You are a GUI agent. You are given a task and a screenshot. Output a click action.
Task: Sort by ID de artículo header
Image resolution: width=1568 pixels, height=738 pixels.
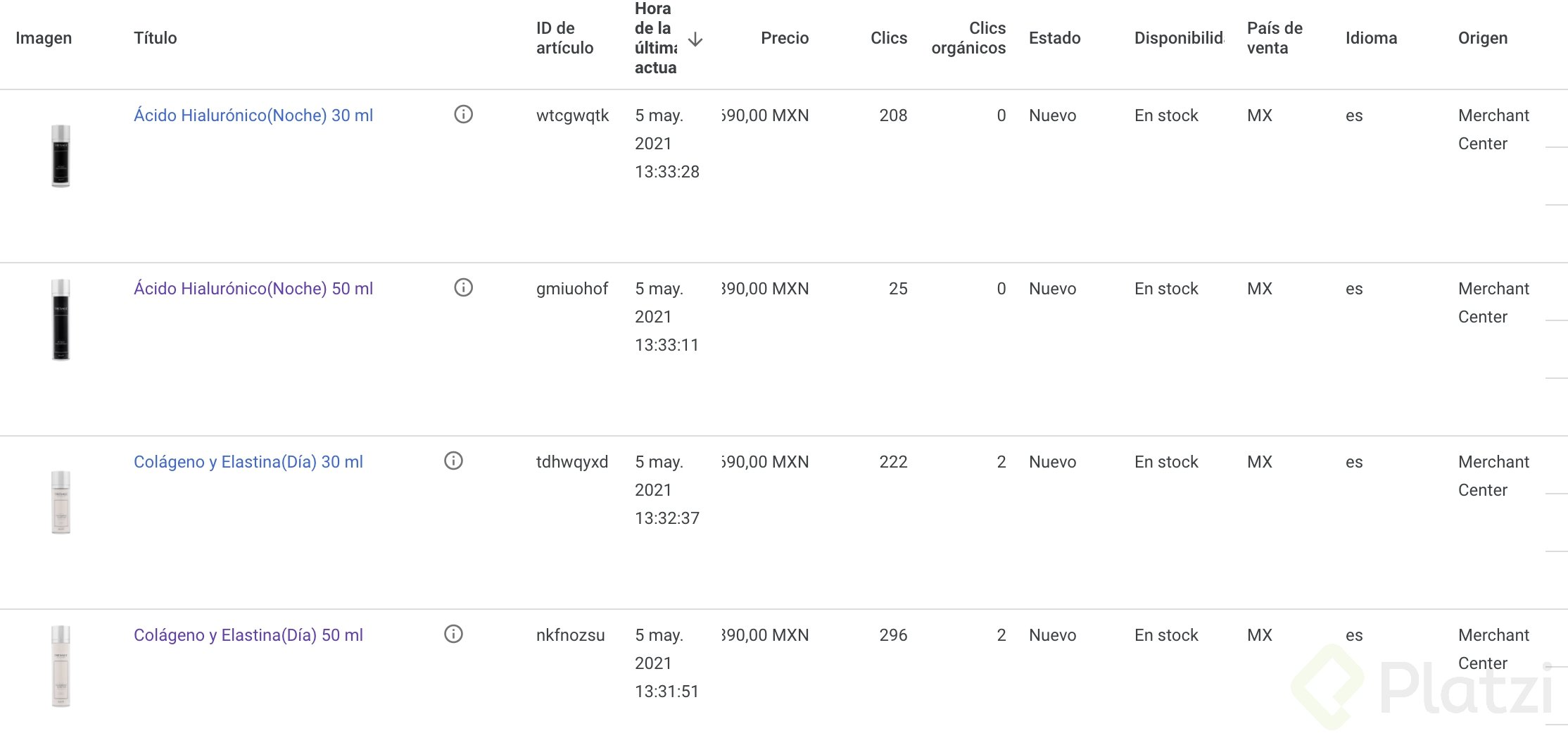(x=564, y=38)
